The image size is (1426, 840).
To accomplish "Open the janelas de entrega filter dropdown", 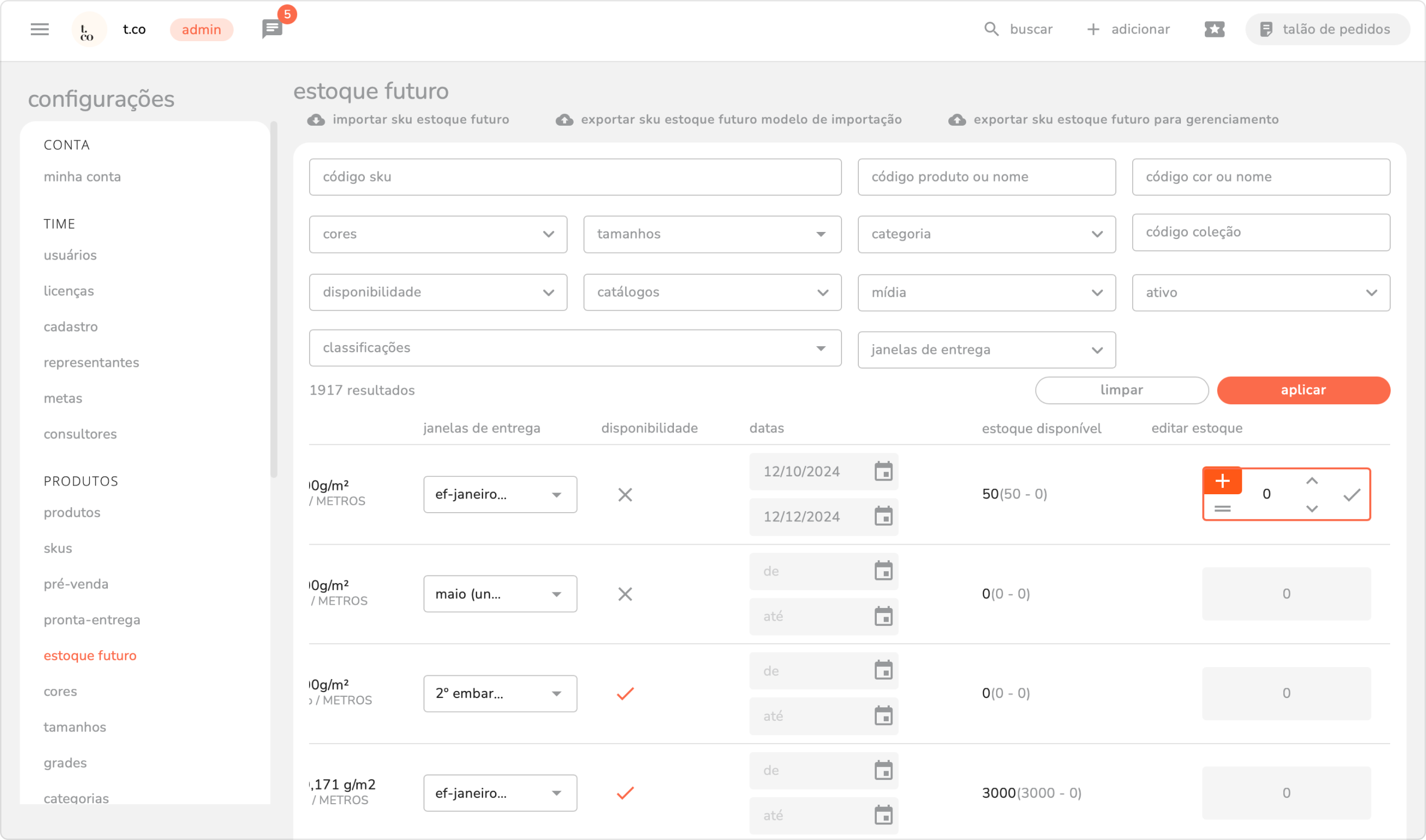I will (x=986, y=350).
